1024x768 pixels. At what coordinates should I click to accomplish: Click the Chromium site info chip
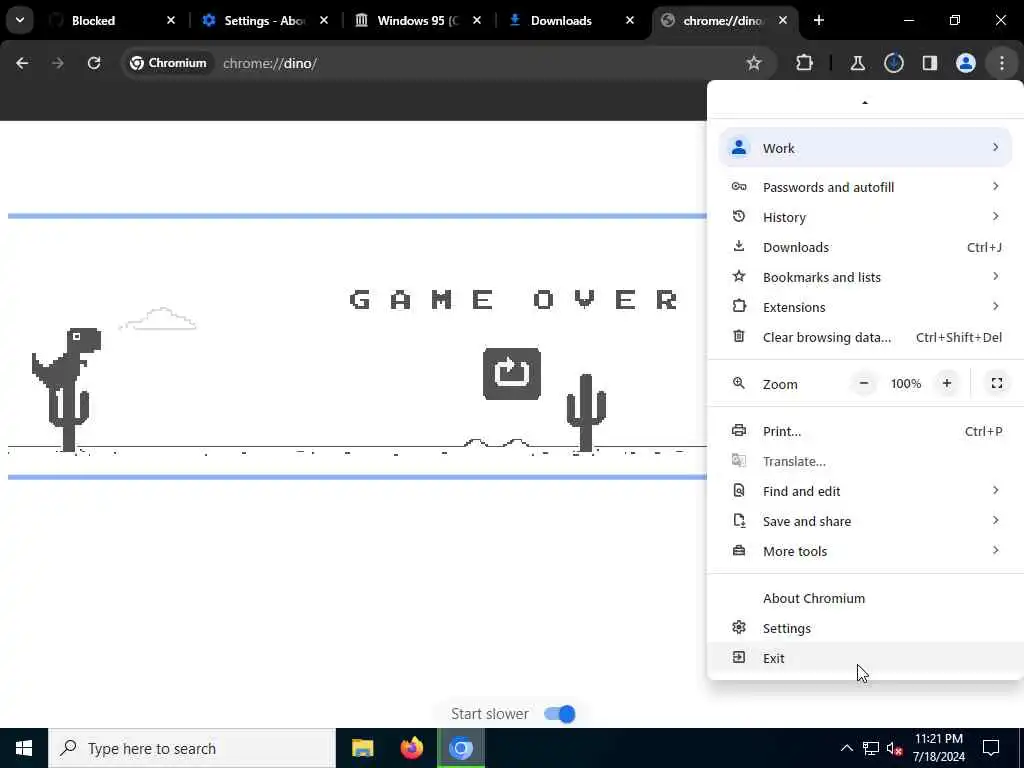[168, 63]
